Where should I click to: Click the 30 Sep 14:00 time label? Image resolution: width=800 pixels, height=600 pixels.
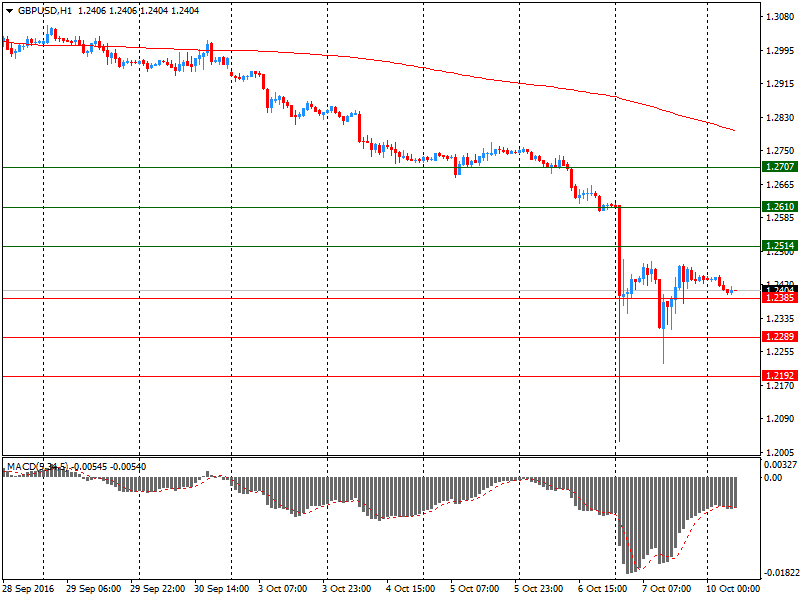click(x=221, y=588)
